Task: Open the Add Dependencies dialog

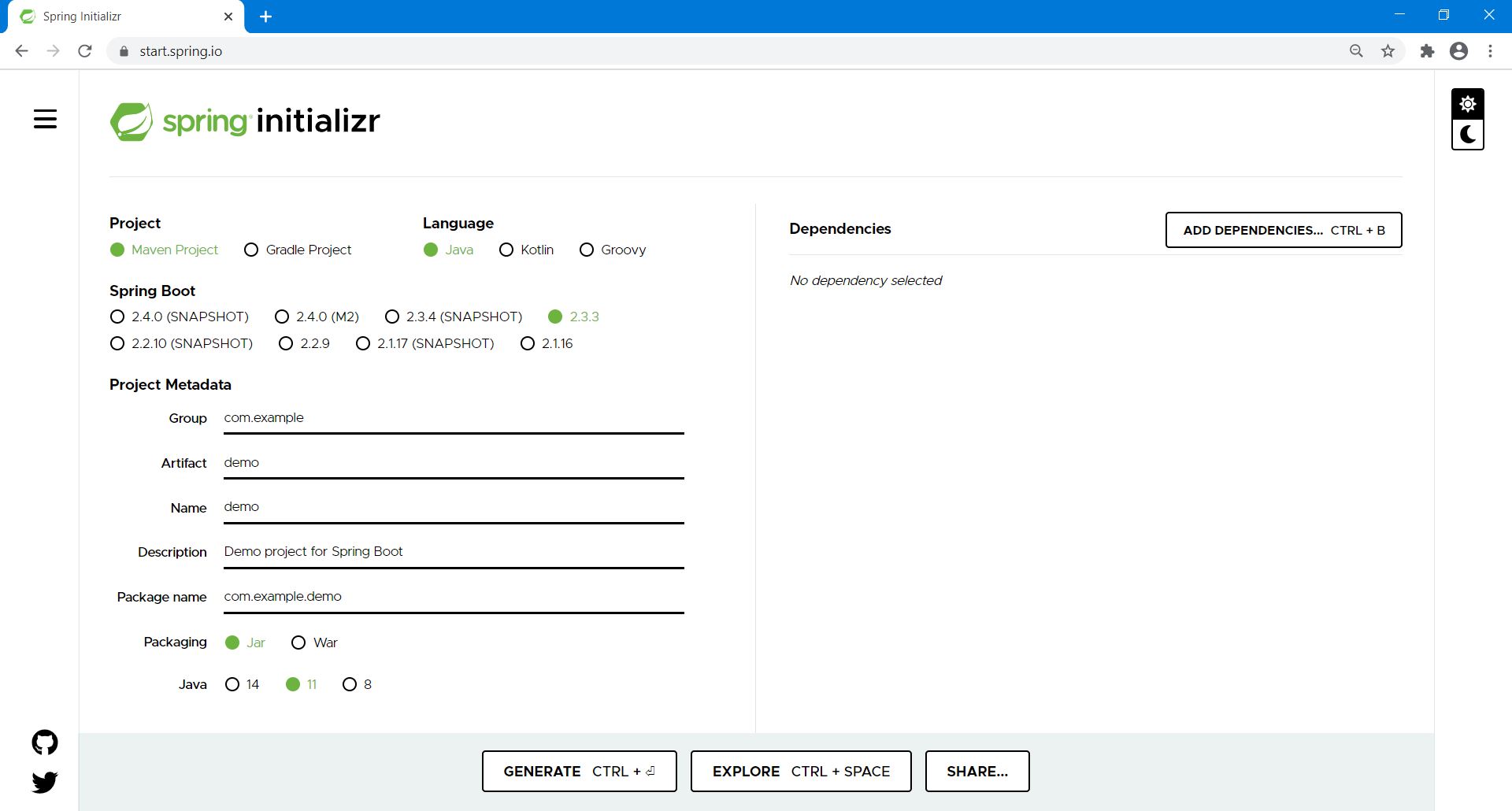Action: tap(1283, 230)
